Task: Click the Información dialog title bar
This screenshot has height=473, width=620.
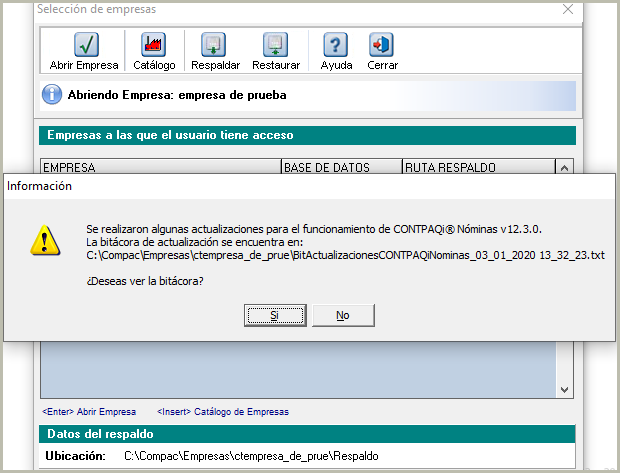Action: click(x=309, y=186)
